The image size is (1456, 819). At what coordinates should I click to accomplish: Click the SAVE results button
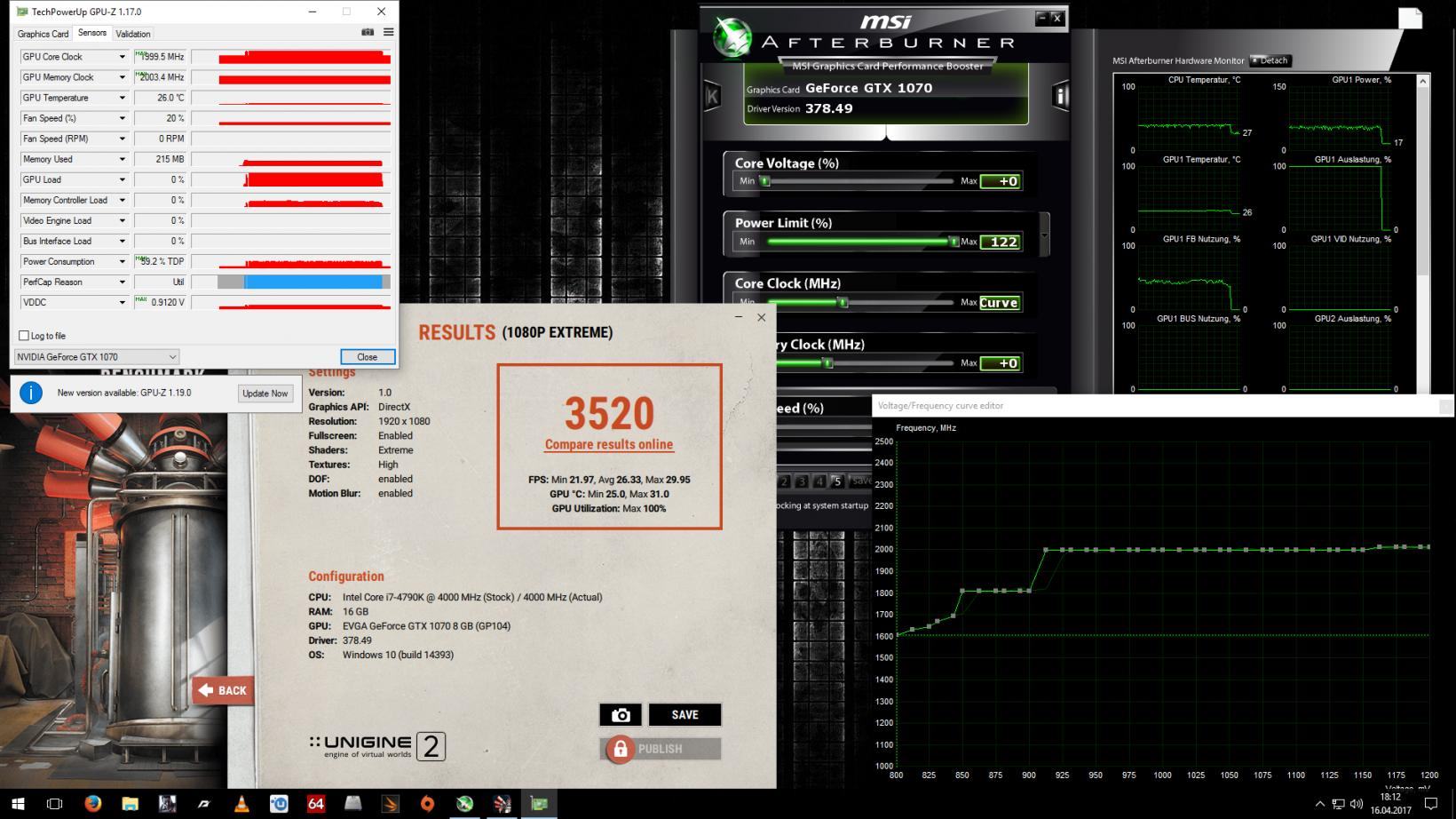point(684,715)
